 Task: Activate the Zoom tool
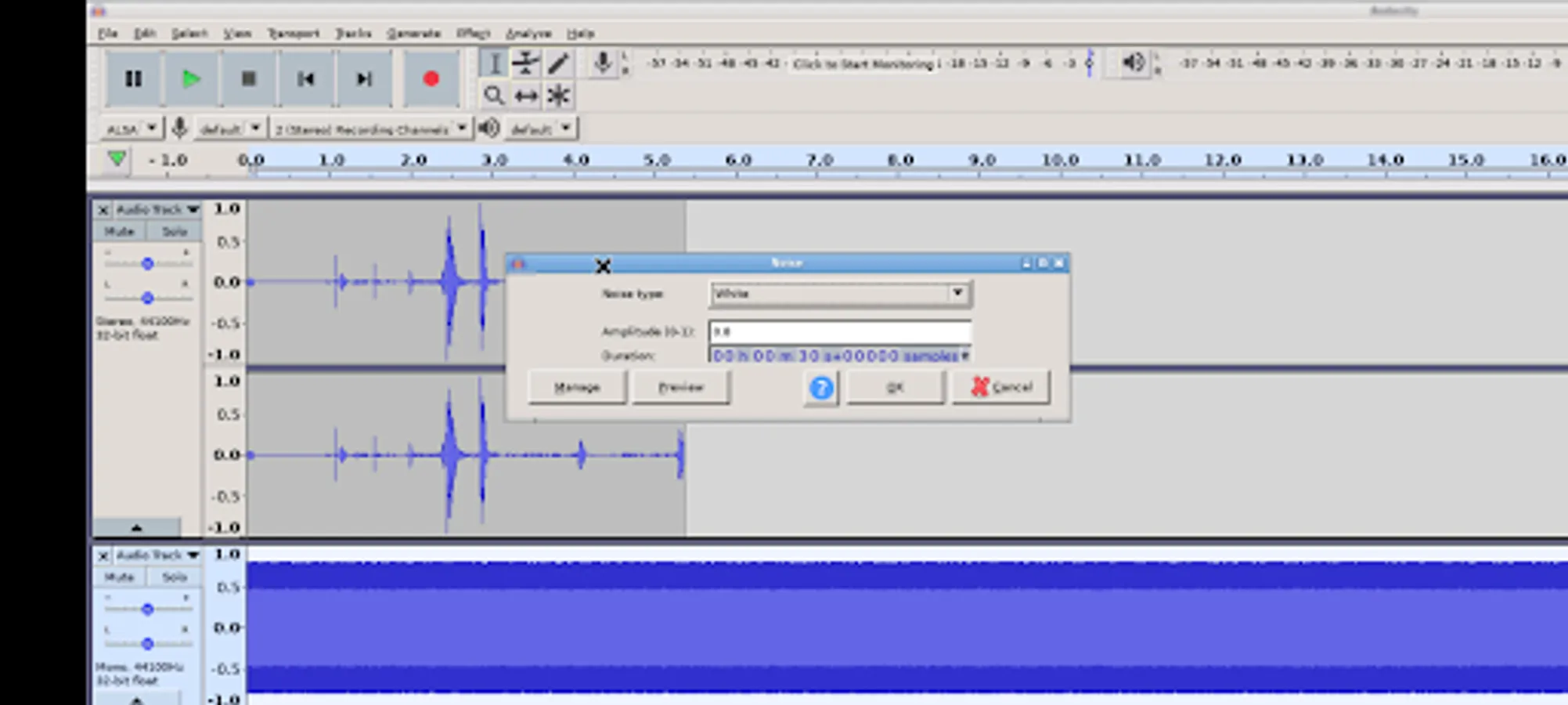(495, 96)
